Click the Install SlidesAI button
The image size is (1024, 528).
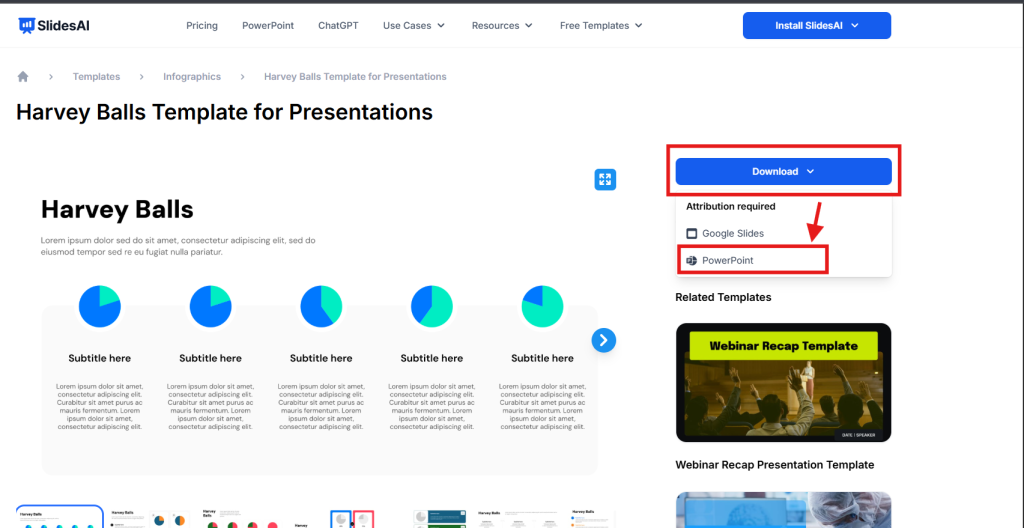pyautogui.click(x=816, y=25)
